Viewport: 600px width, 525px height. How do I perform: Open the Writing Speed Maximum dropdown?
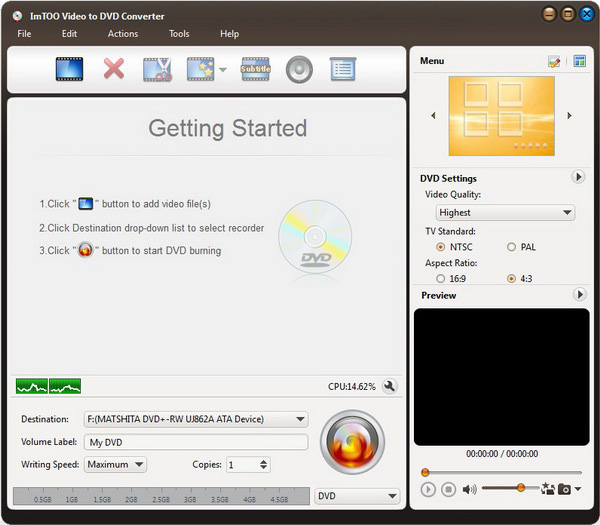115,465
